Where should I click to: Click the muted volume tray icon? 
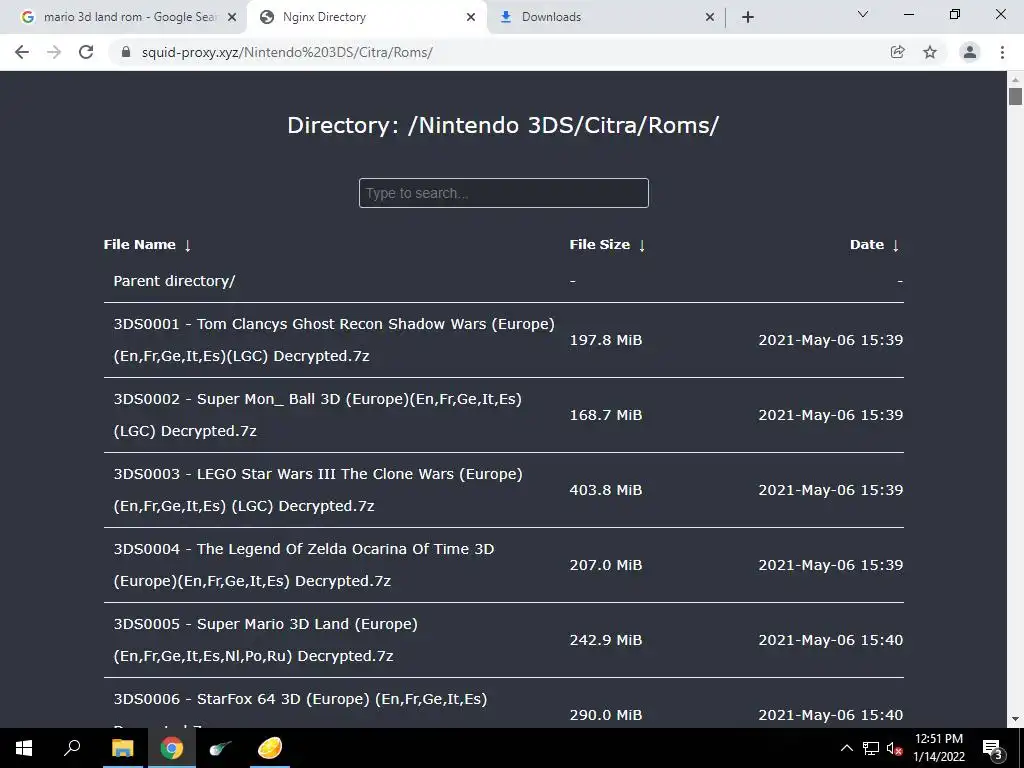894,748
